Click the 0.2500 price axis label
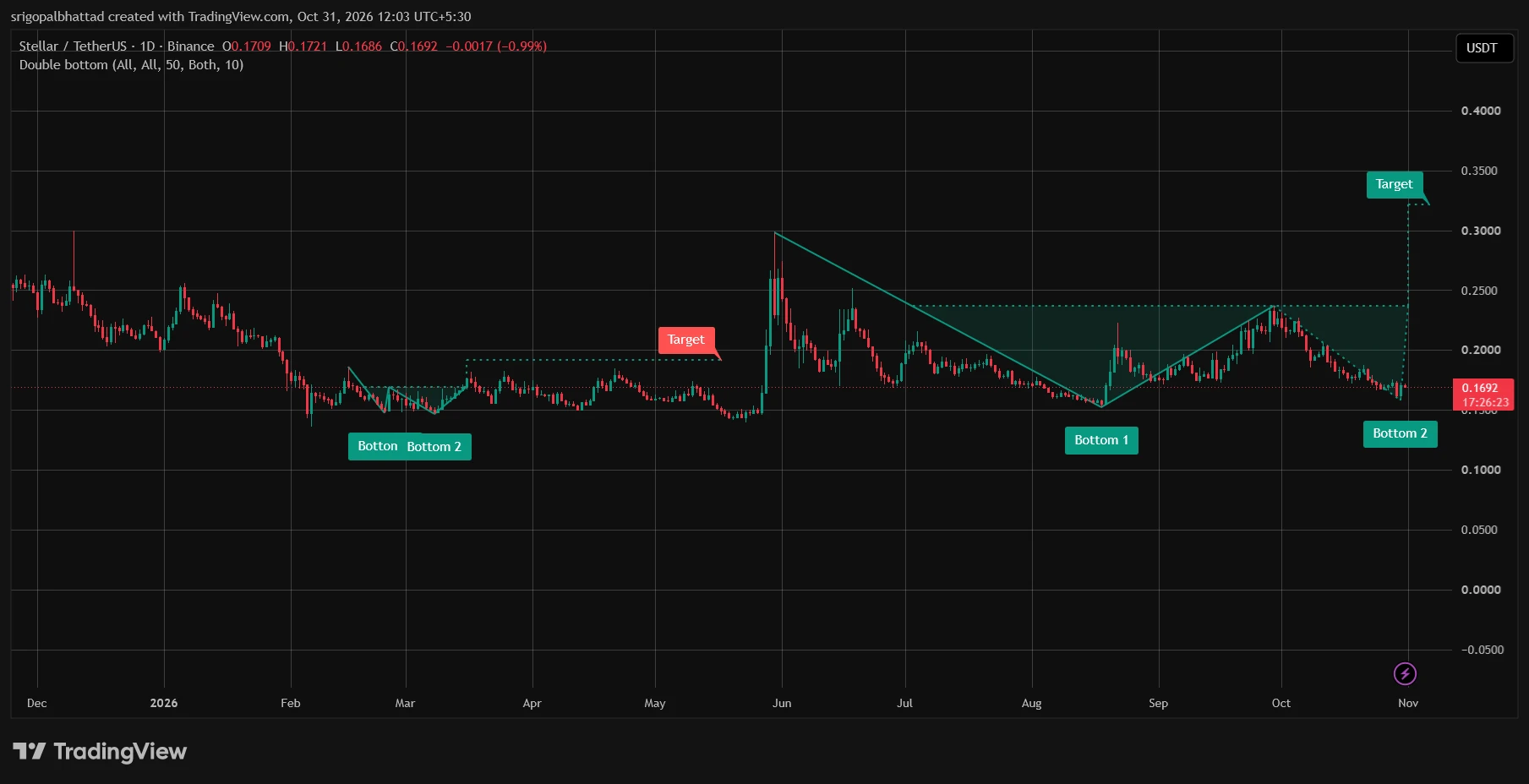Viewport: 1529px width, 784px height. point(1481,291)
